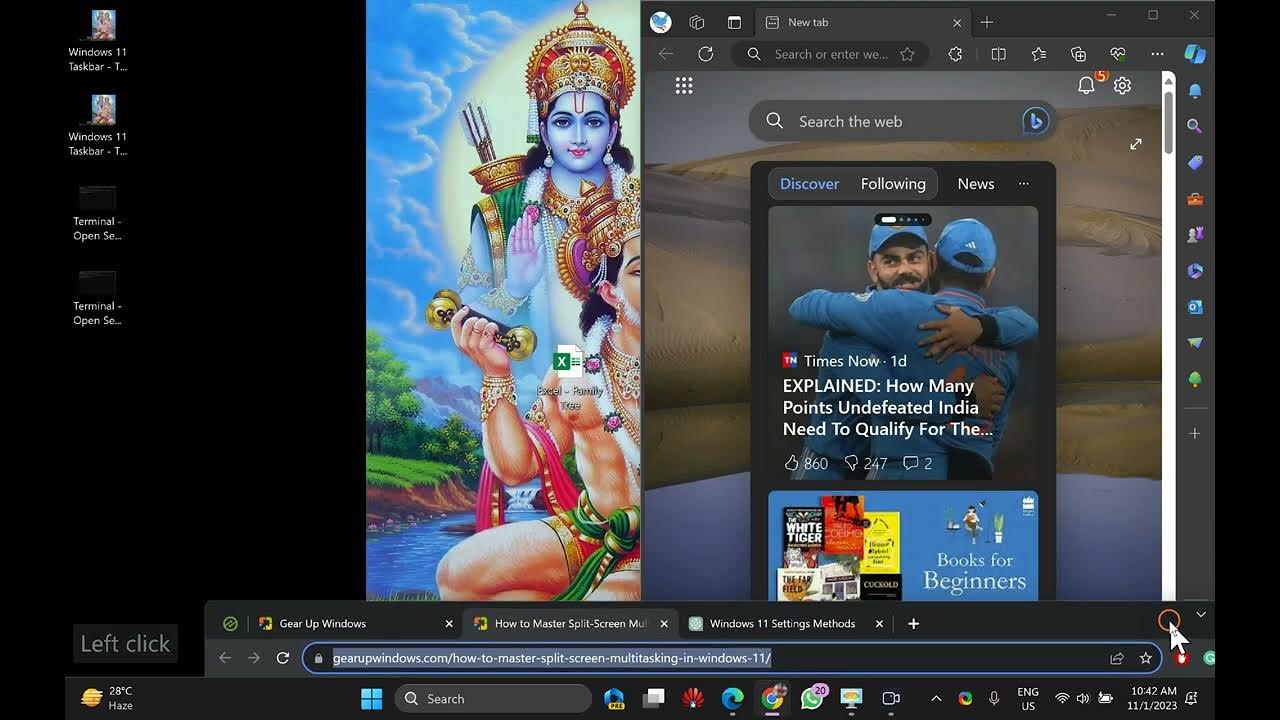Viewport: 1280px width, 720px height.
Task: Customize Edge sidebar with plus icon
Action: tap(1194, 433)
